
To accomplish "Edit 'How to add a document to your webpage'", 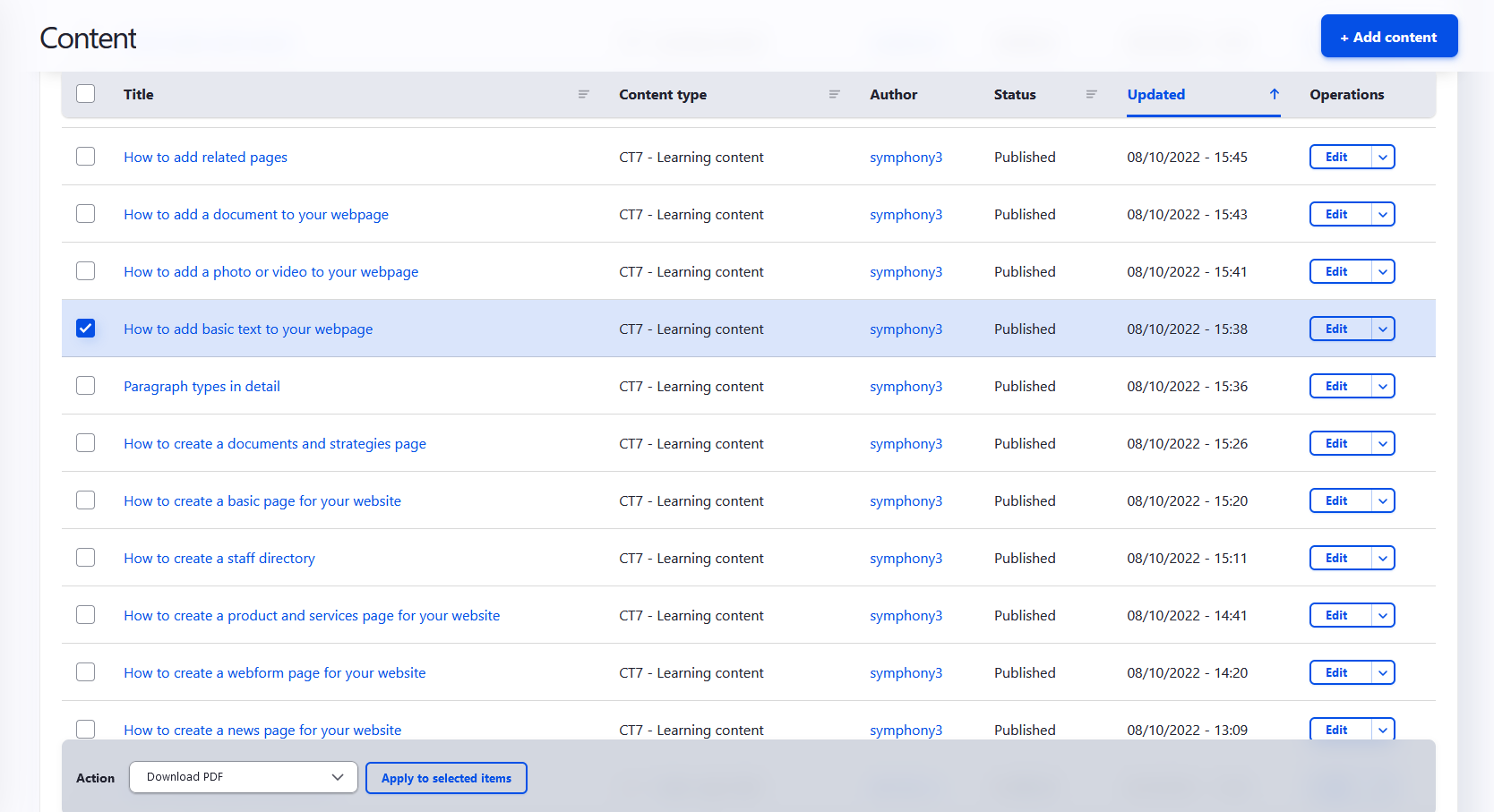I will pyautogui.click(x=1340, y=214).
